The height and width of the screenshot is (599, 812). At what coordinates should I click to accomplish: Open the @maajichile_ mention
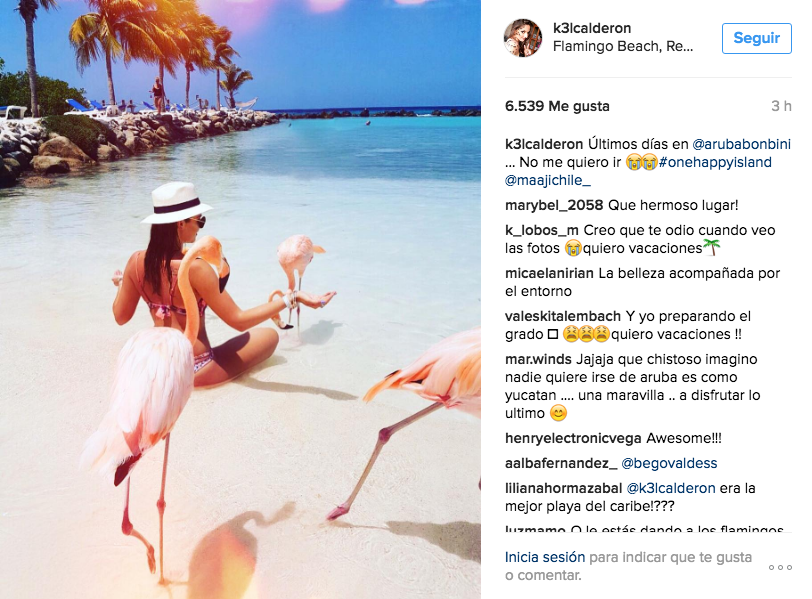click(x=548, y=180)
